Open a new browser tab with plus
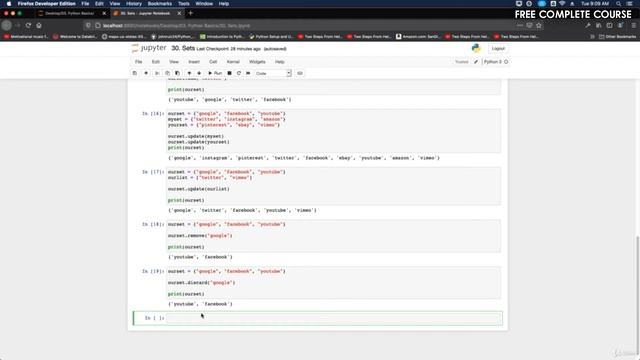 [x=191, y=13]
